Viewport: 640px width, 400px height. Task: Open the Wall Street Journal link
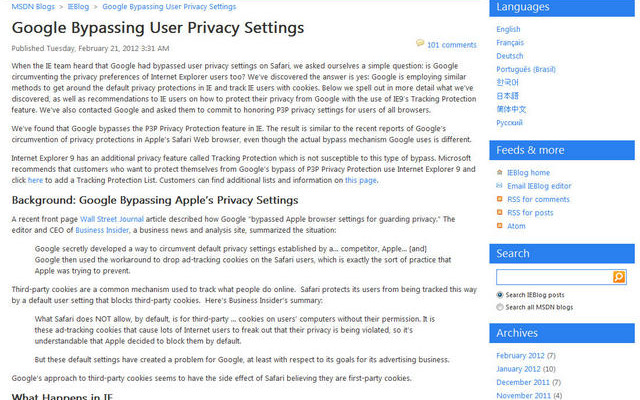pyautogui.click(x=112, y=219)
